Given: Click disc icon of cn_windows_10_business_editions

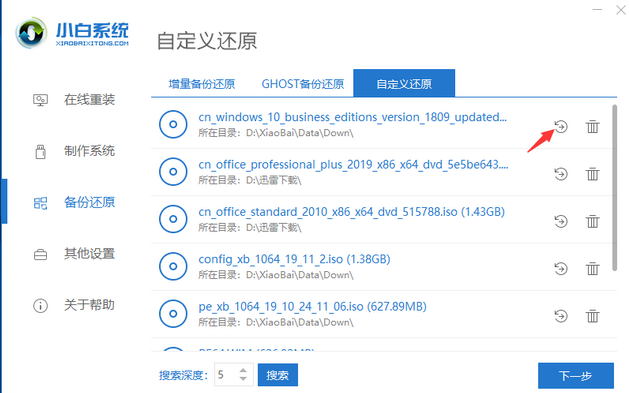Looking at the screenshot, I should [x=173, y=124].
